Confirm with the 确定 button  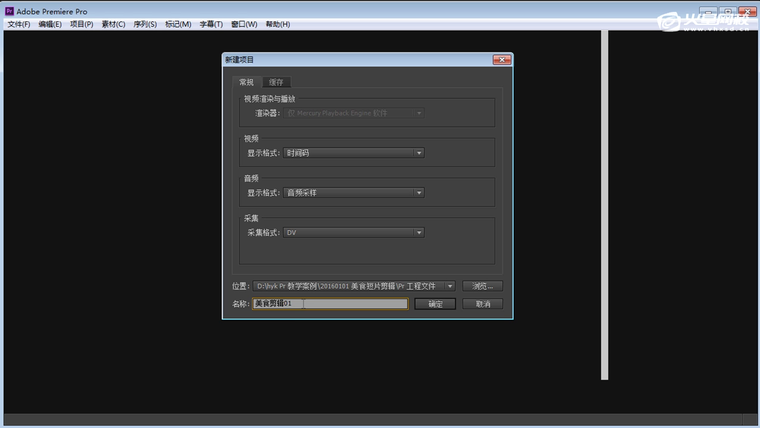click(435, 304)
